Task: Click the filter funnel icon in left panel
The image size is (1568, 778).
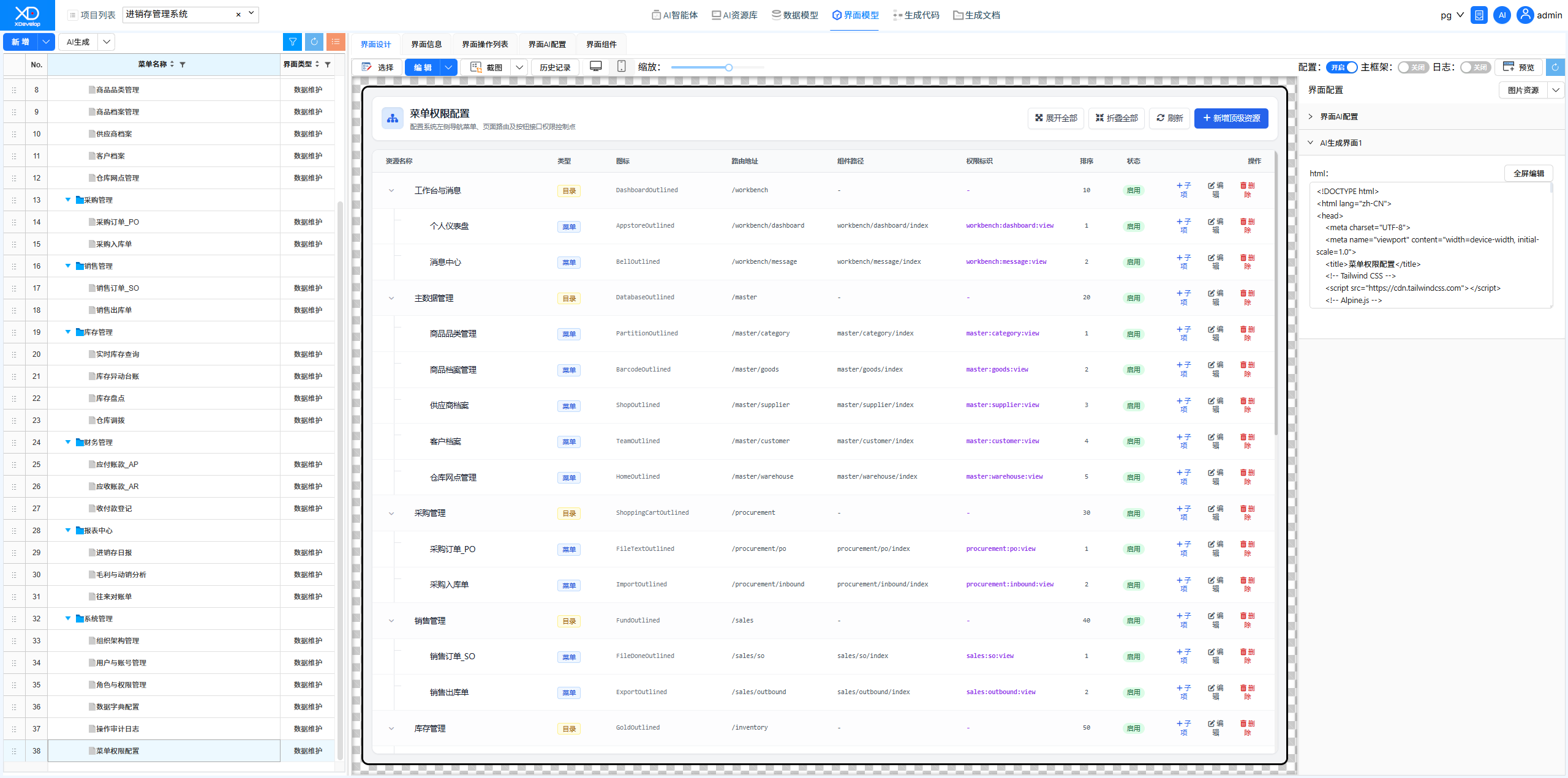Action: click(293, 42)
